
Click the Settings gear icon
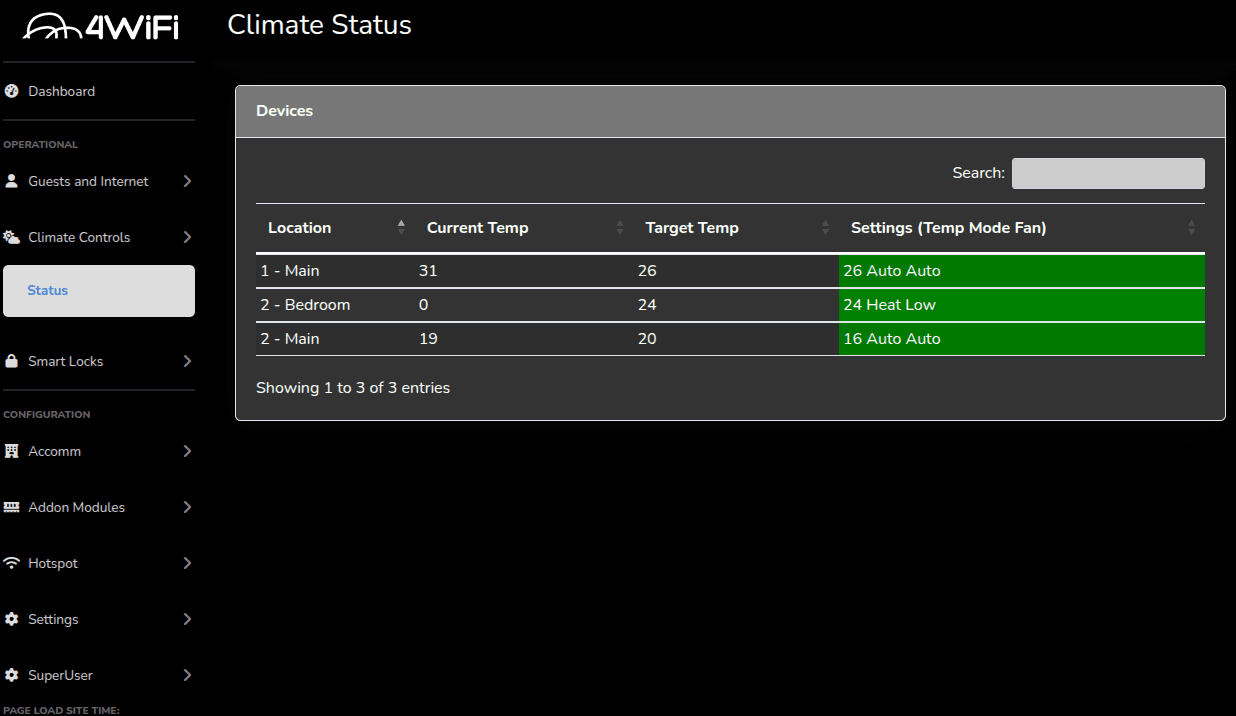coord(12,619)
